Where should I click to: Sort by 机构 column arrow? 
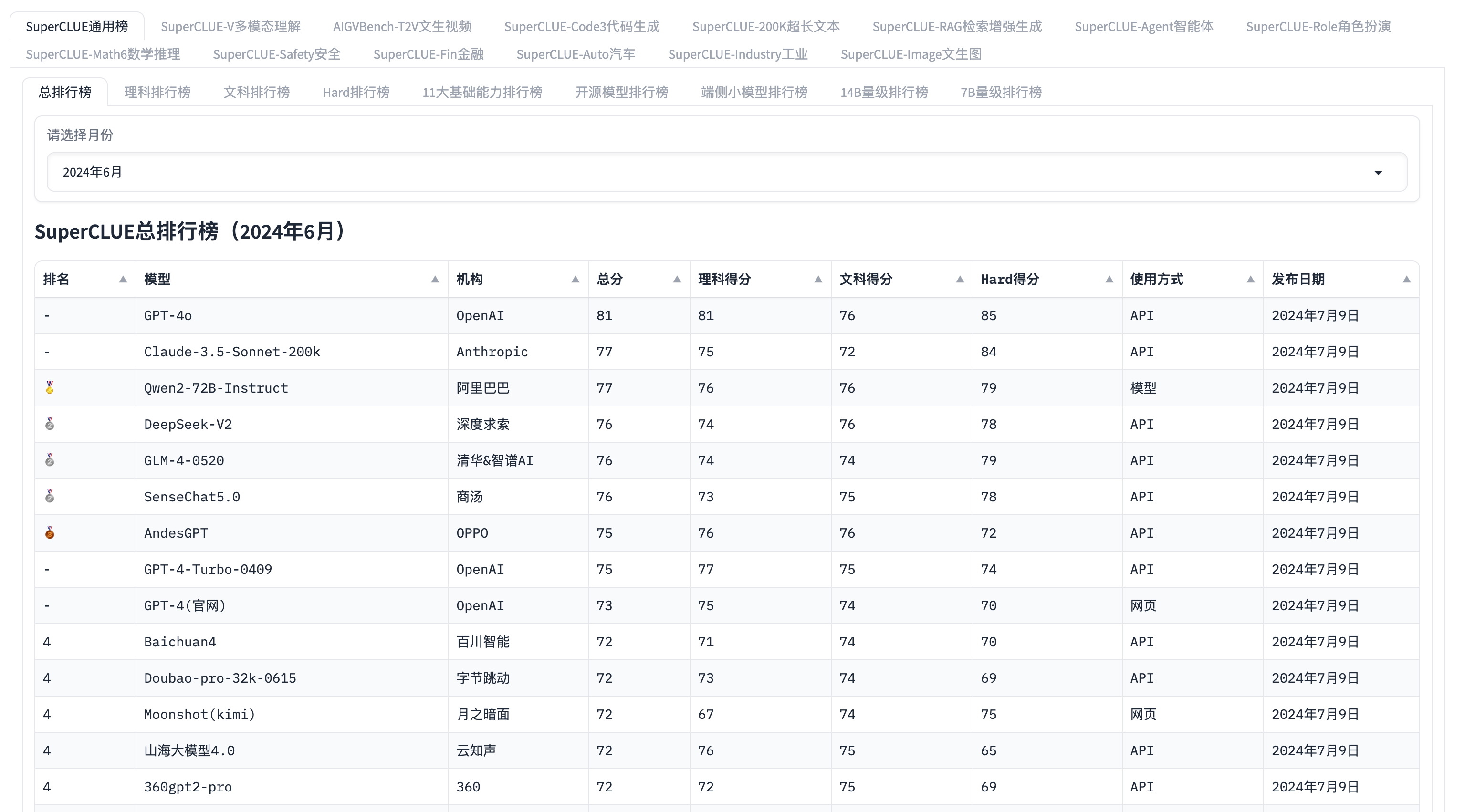click(576, 279)
